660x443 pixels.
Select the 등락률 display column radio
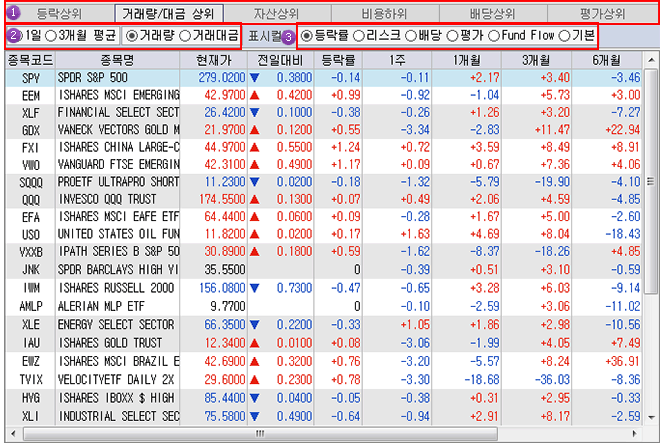325,36
